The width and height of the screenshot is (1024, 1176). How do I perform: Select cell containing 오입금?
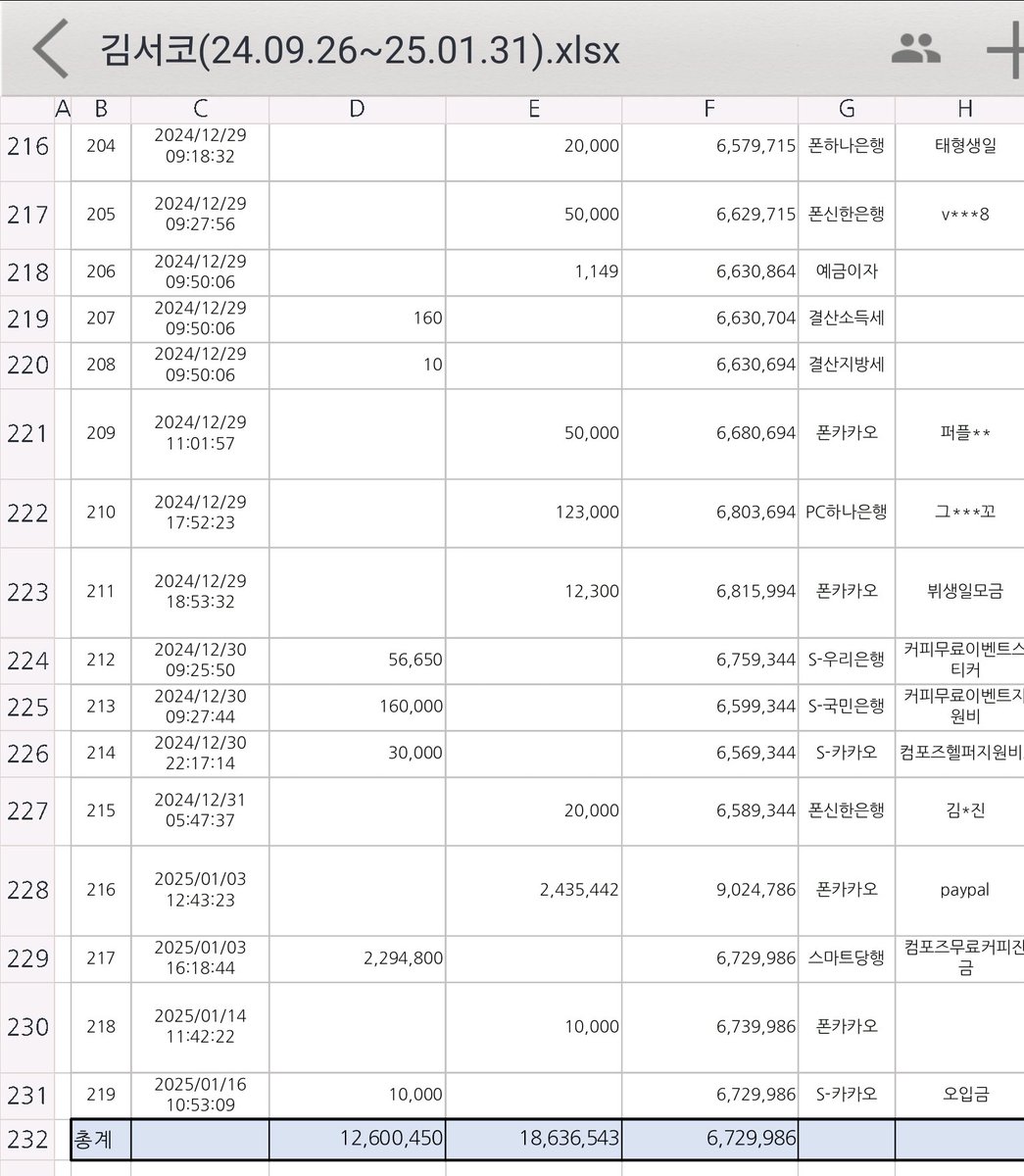(959, 1095)
